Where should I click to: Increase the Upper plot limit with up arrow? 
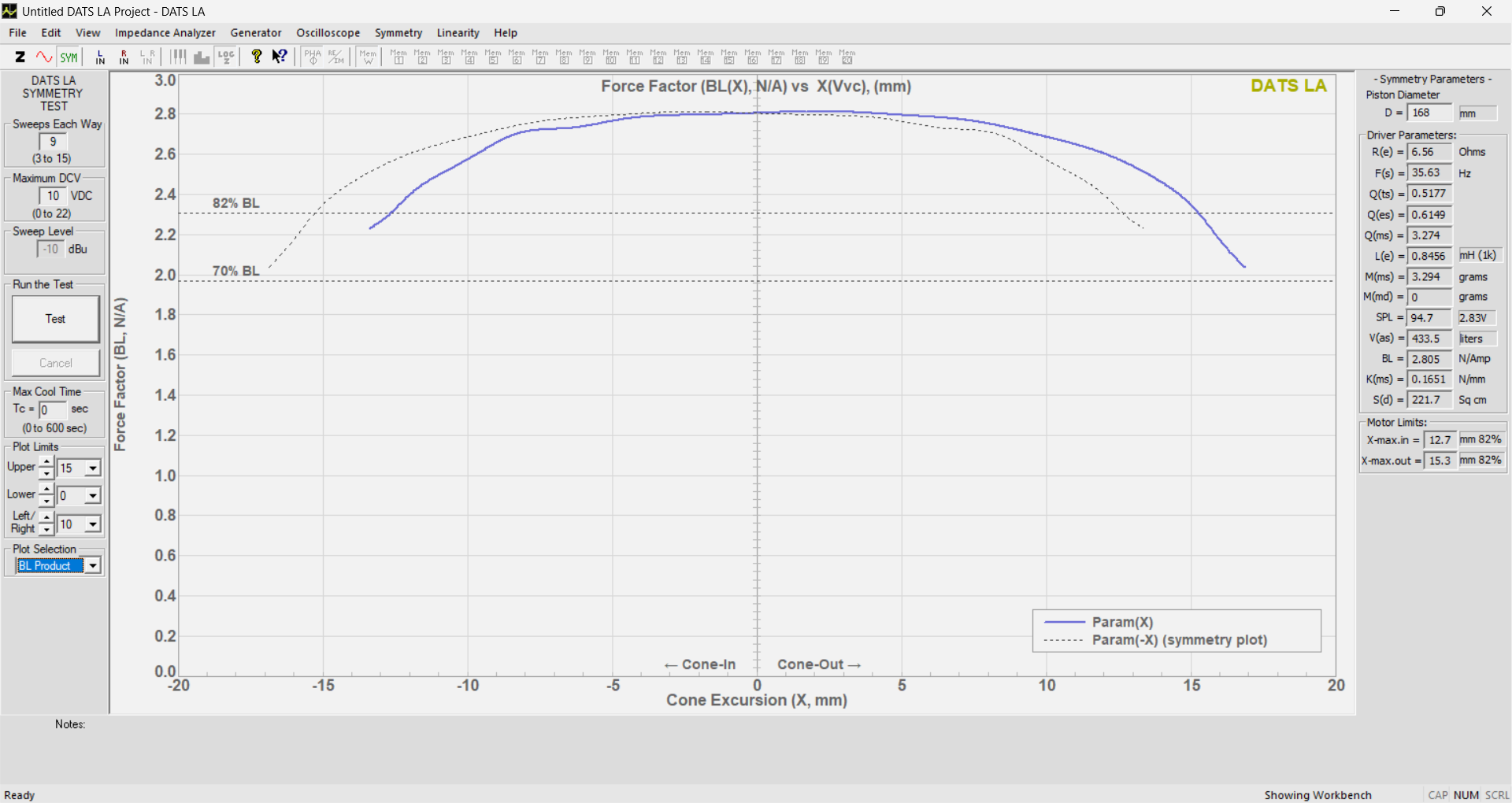(46, 462)
